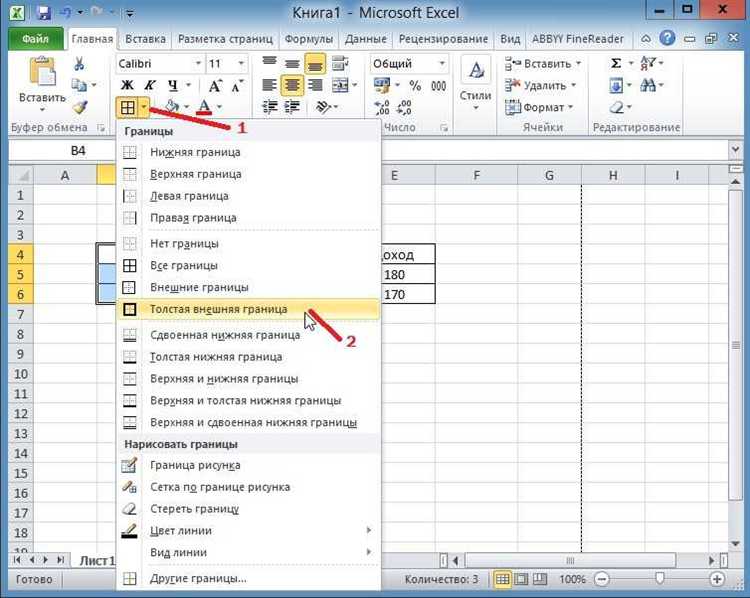The image size is (750, 598).
Task: Click the Fill down arrow icon
Action: [x=616, y=85]
